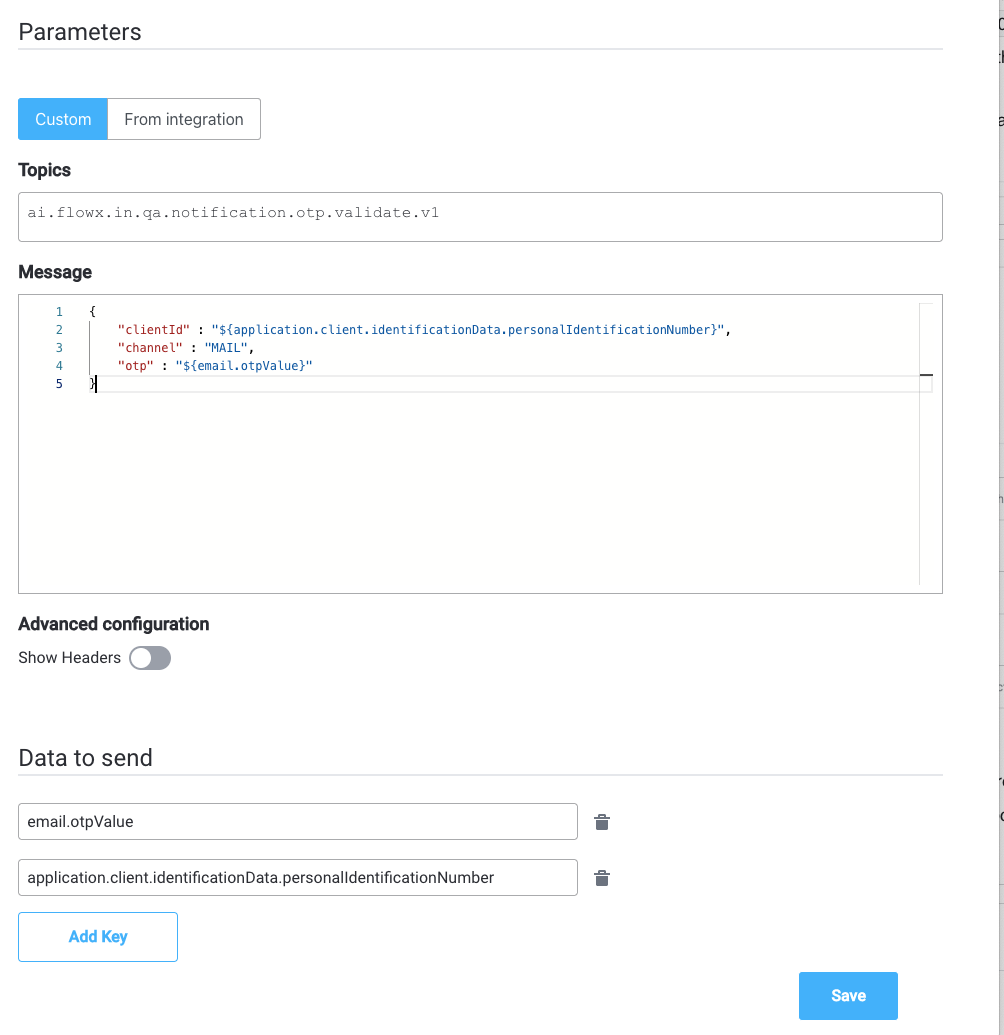Click the Save button

click(x=848, y=995)
